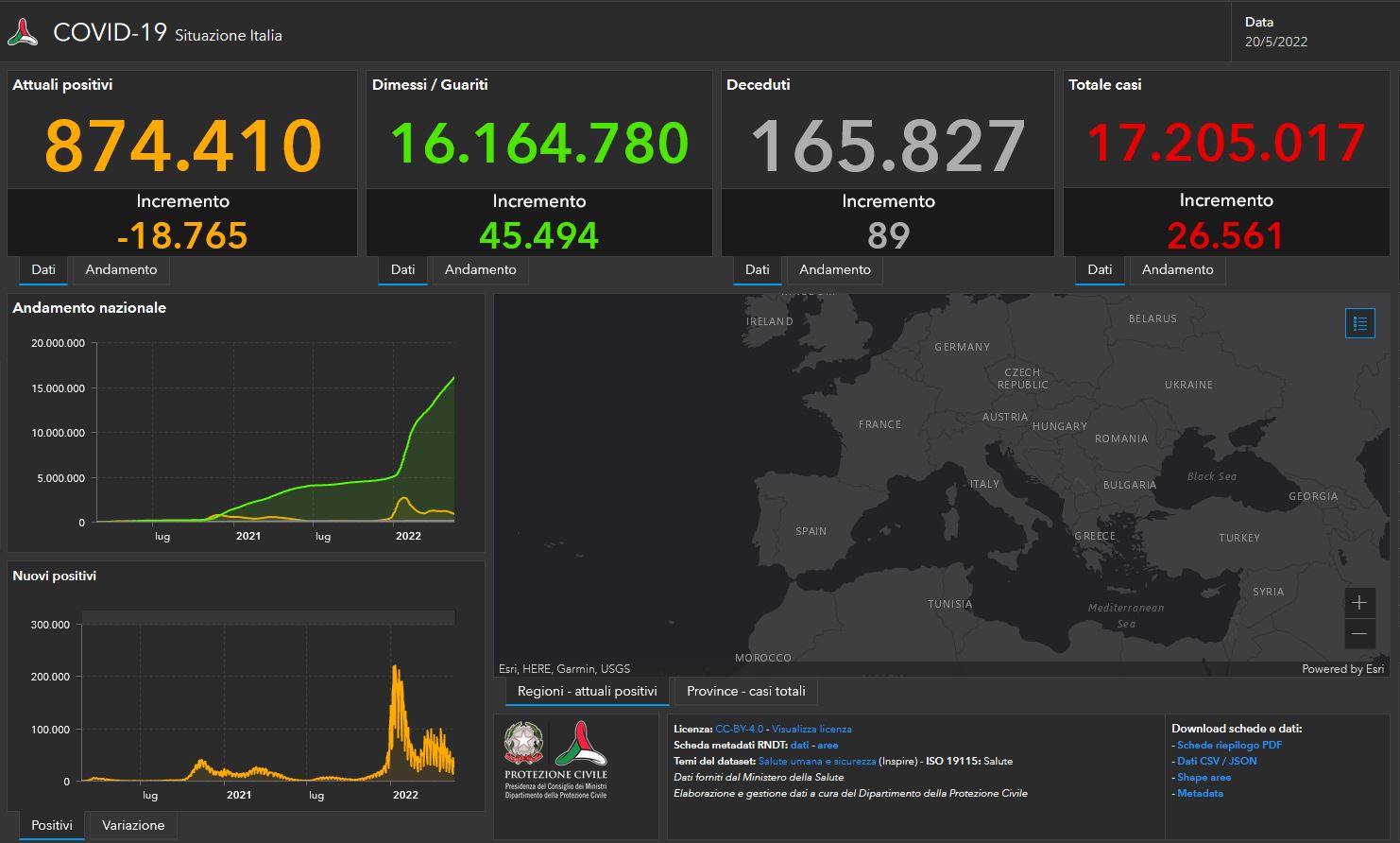Zoom out of the map with minus icon
This screenshot has width=1400, height=843.
1358,633
